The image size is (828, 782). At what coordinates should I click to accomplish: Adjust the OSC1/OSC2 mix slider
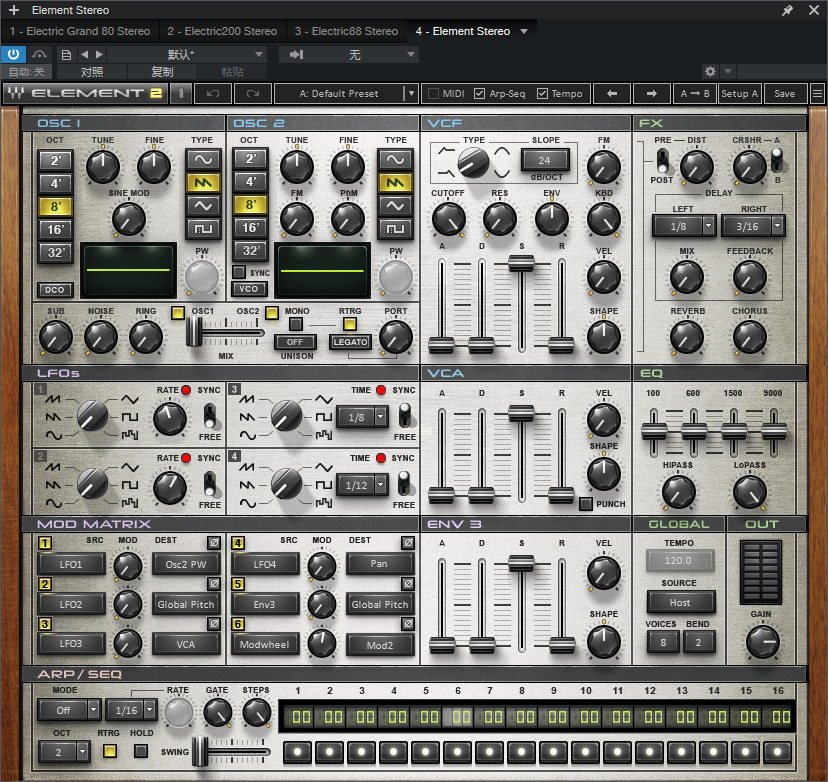pos(194,333)
